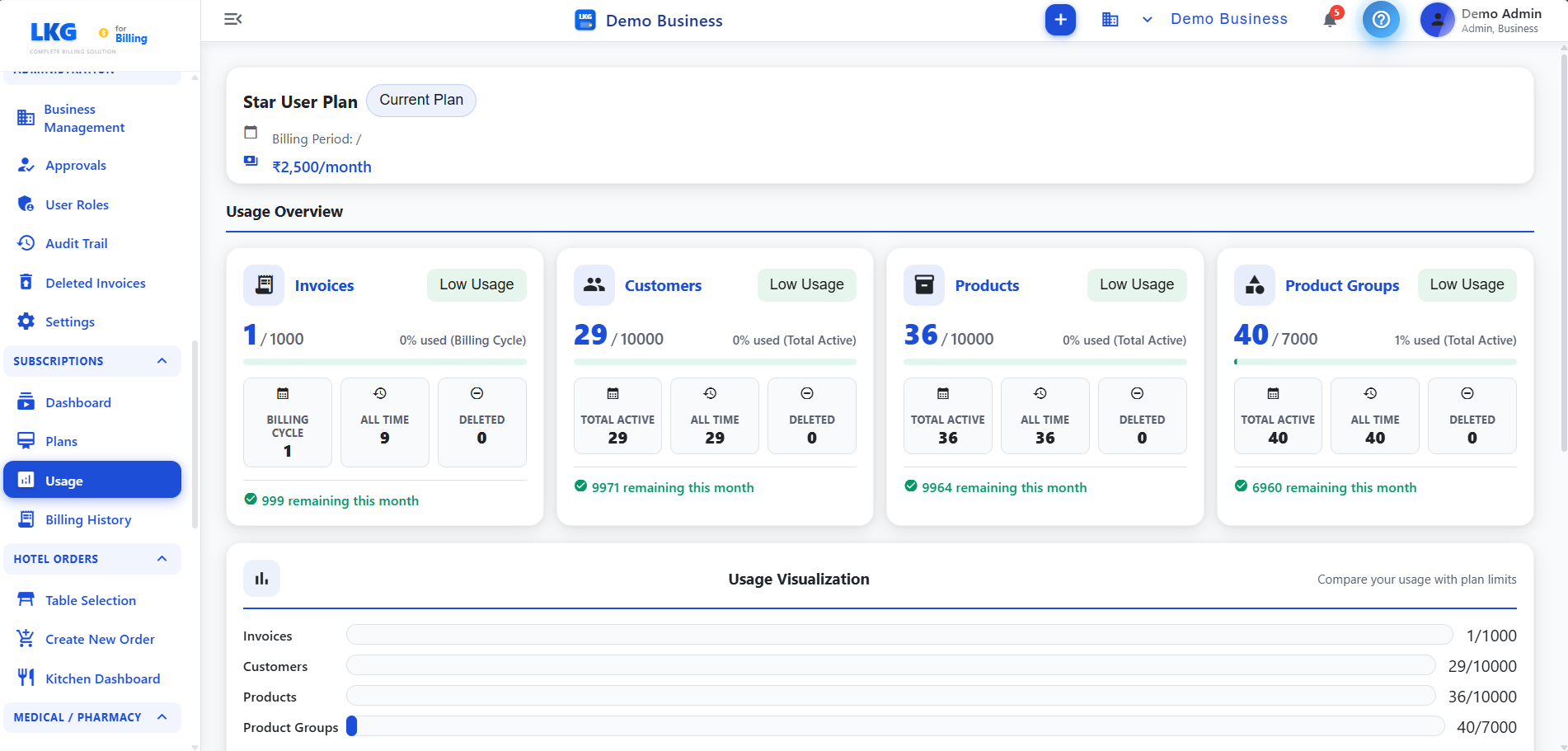This screenshot has width=1568, height=751.
Task: Open the business switcher dropdown chevron
Action: click(1147, 20)
